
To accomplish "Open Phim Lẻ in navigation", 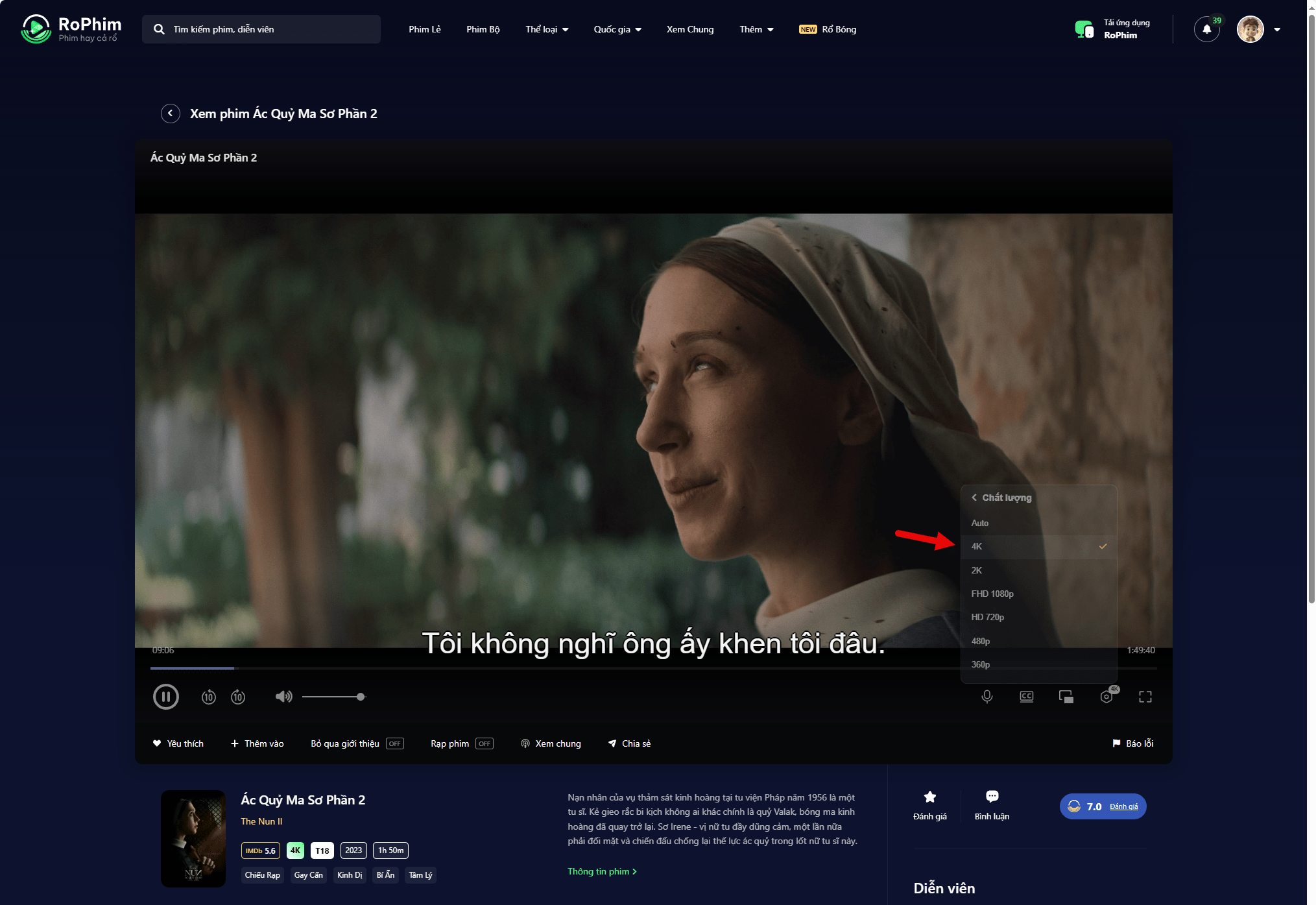I will pyautogui.click(x=425, y=29).
